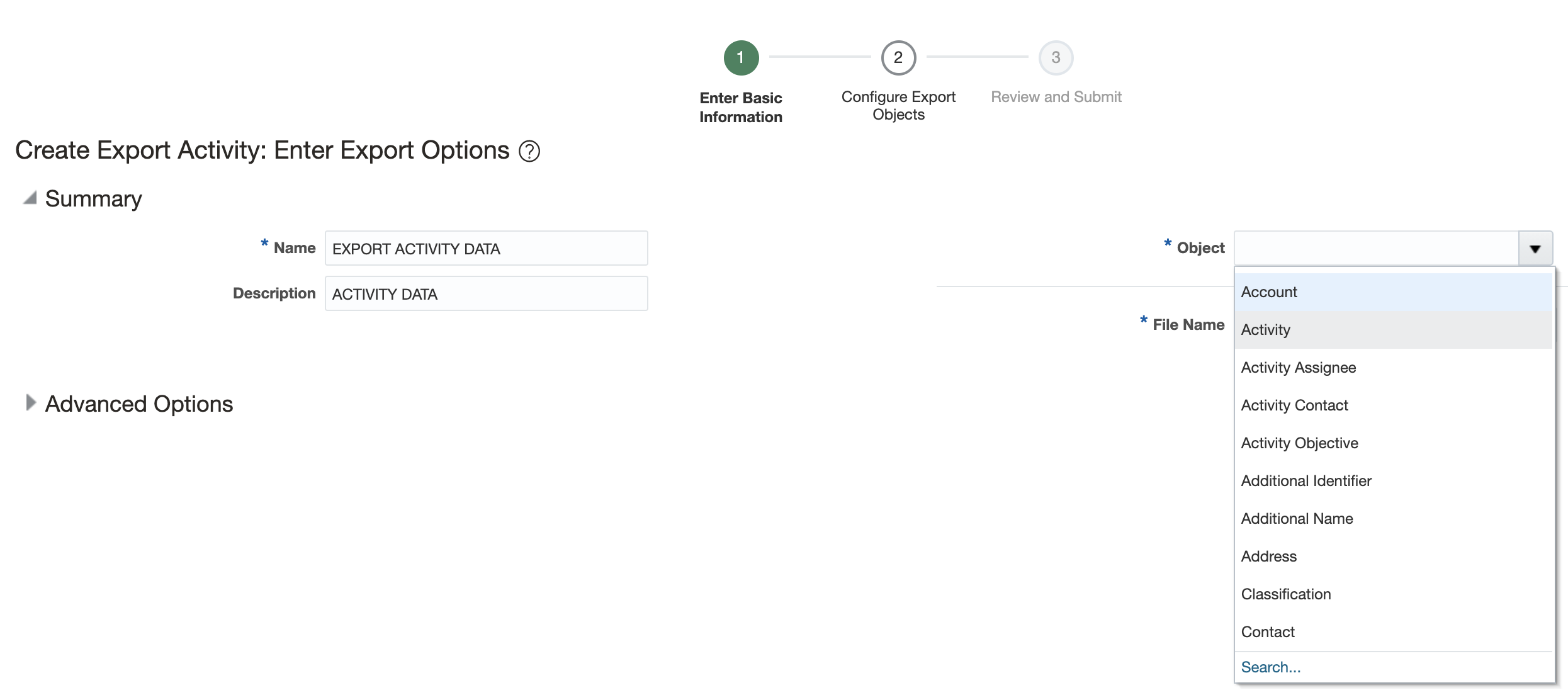Click the Name input field
1568x690 pixels.
click(486, 249)
